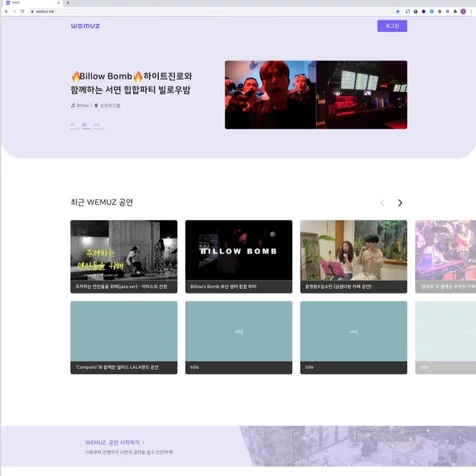This screenshot has width=476, height=476.
Task: Select hero slide indicator 02
Action: point(86,126)
